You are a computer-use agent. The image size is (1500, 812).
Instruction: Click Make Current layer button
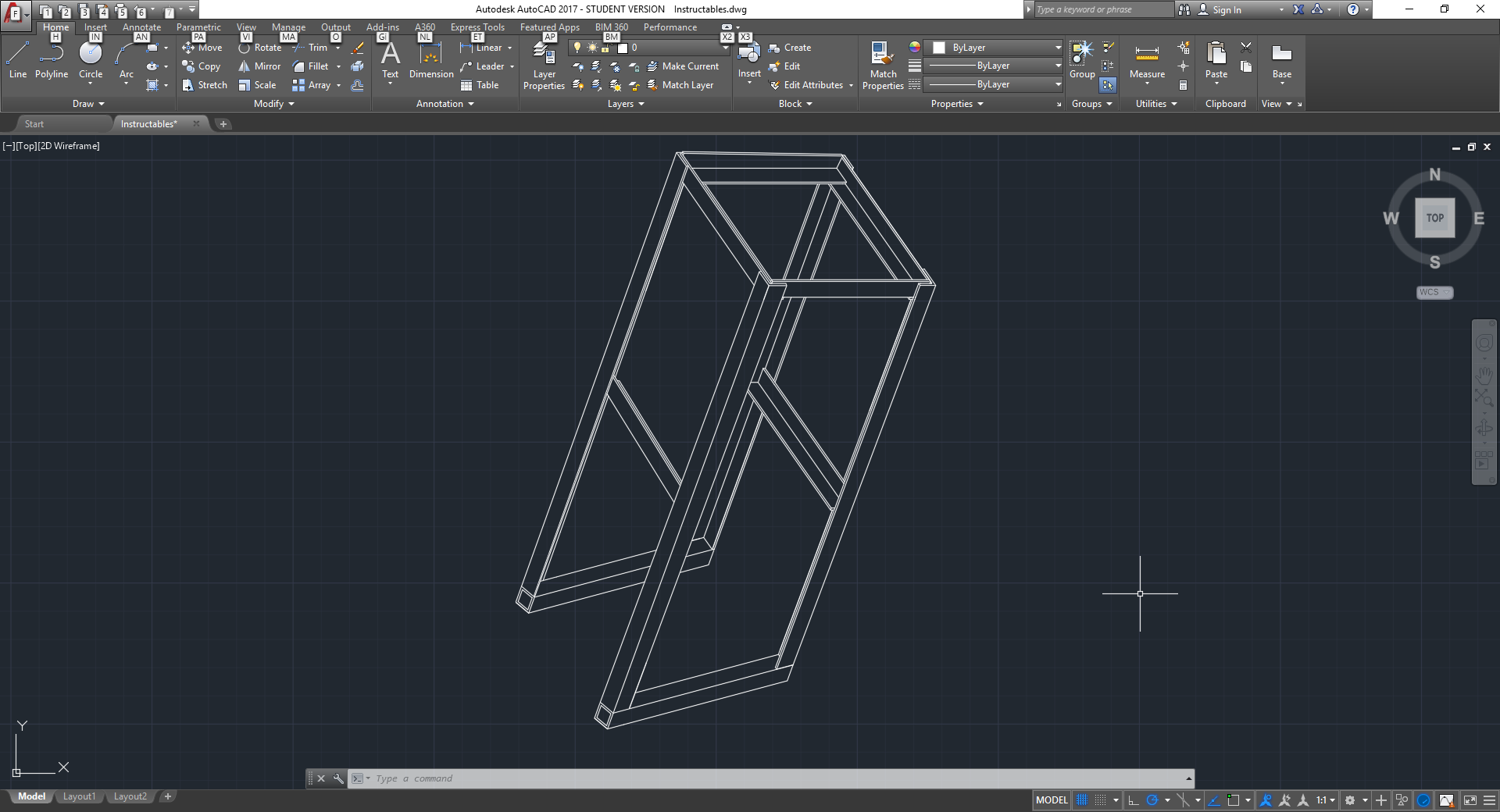(x=683, y=66)
